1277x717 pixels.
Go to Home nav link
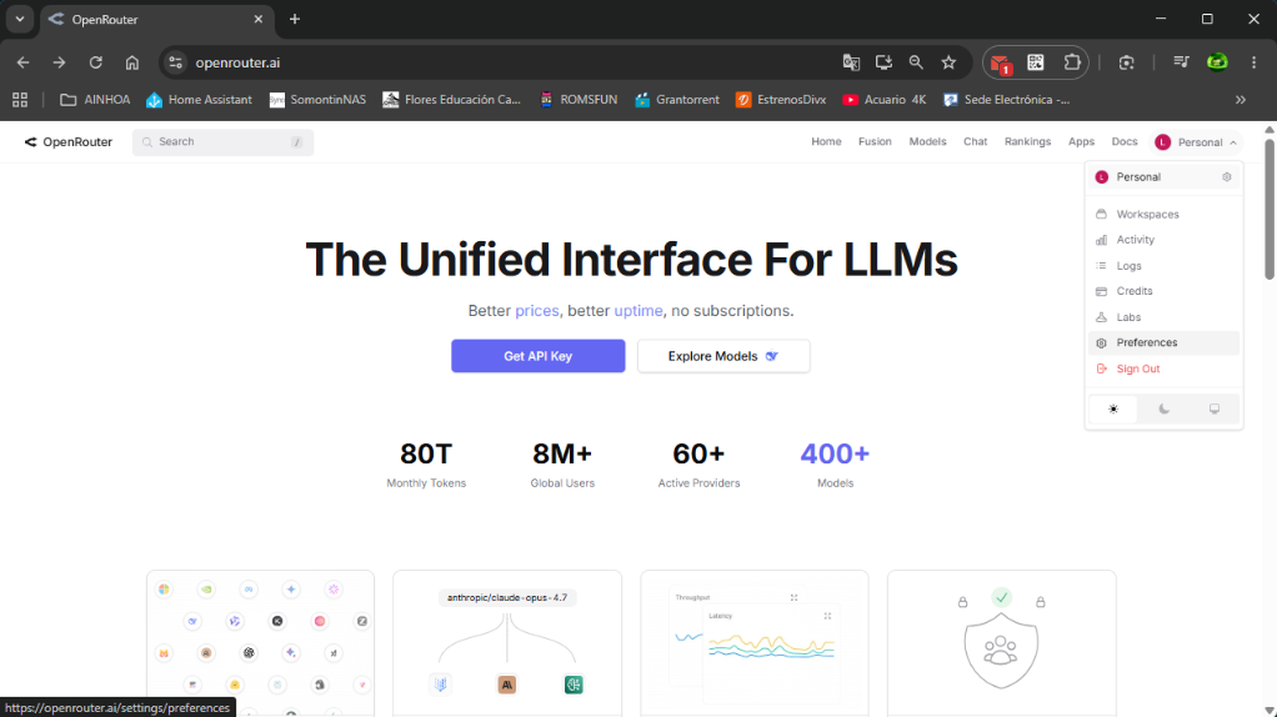pos(826,142)
